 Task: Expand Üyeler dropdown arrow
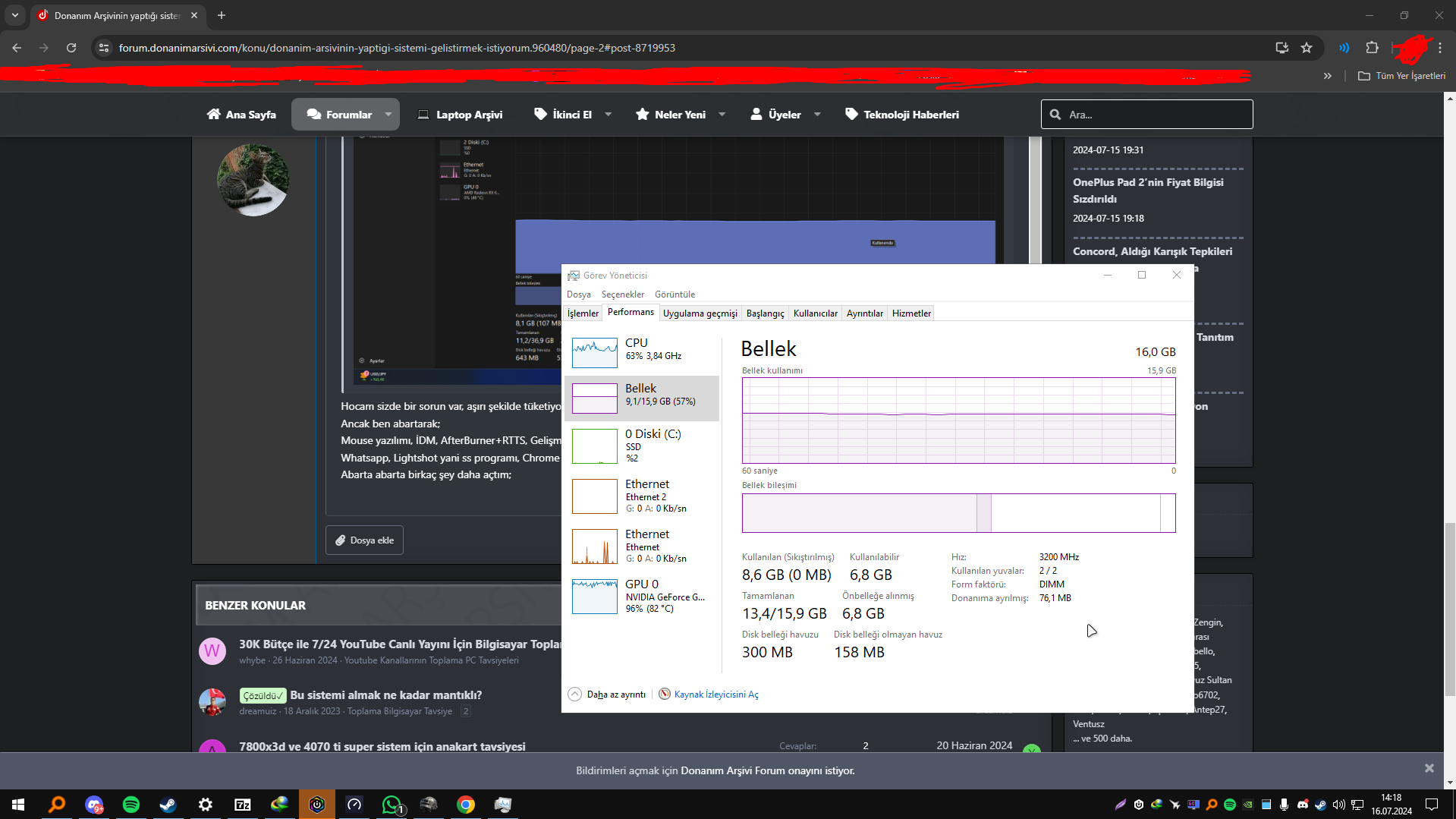817,115
